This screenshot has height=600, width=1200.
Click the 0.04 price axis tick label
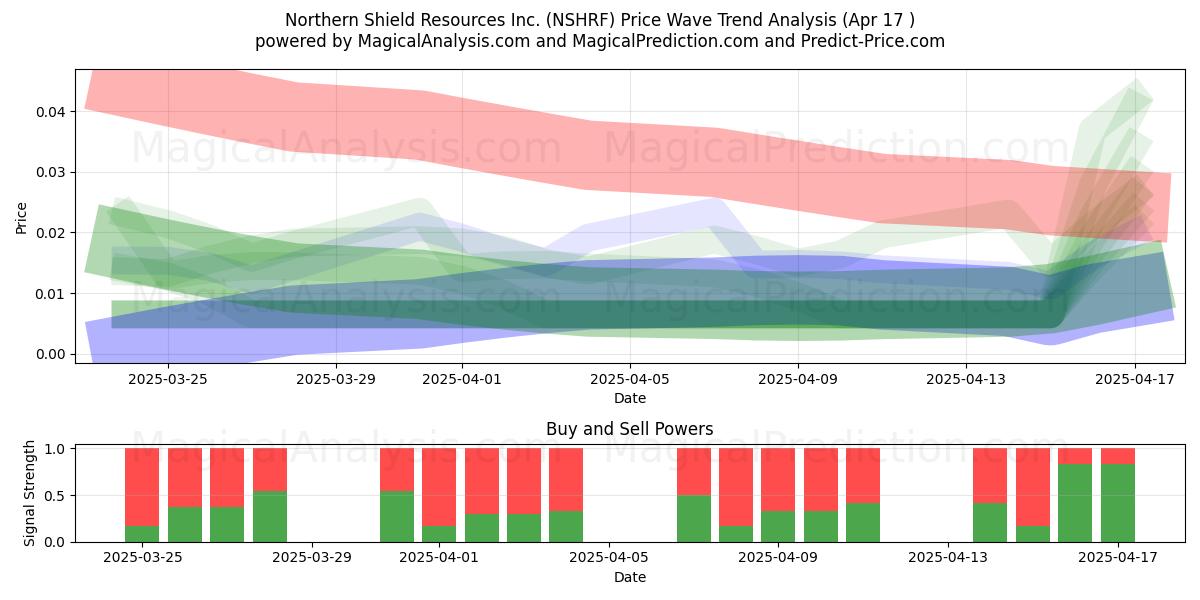coord(50,112)
